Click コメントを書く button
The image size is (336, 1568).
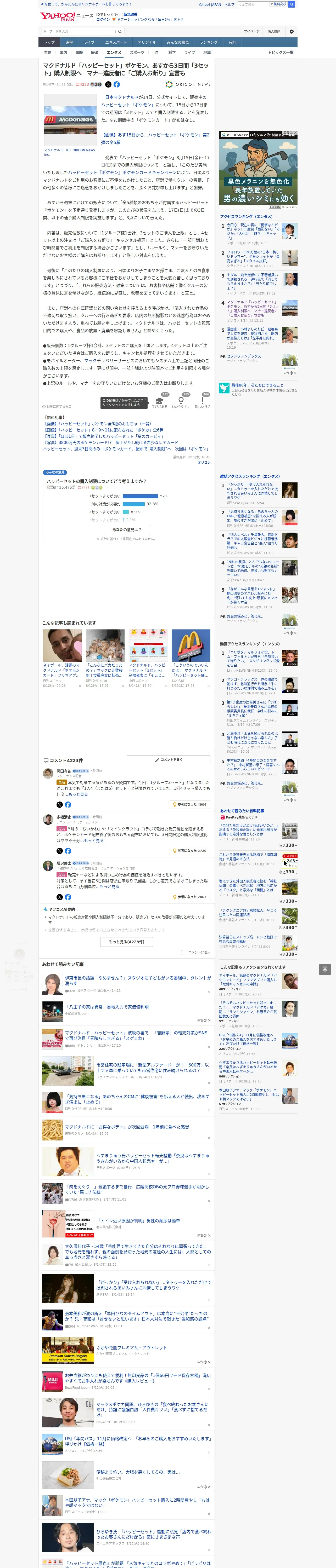pyautogui.click(x=169, y=760)
